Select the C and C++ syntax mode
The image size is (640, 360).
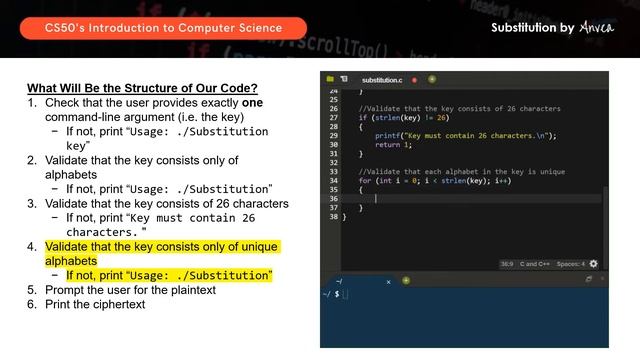535,264
